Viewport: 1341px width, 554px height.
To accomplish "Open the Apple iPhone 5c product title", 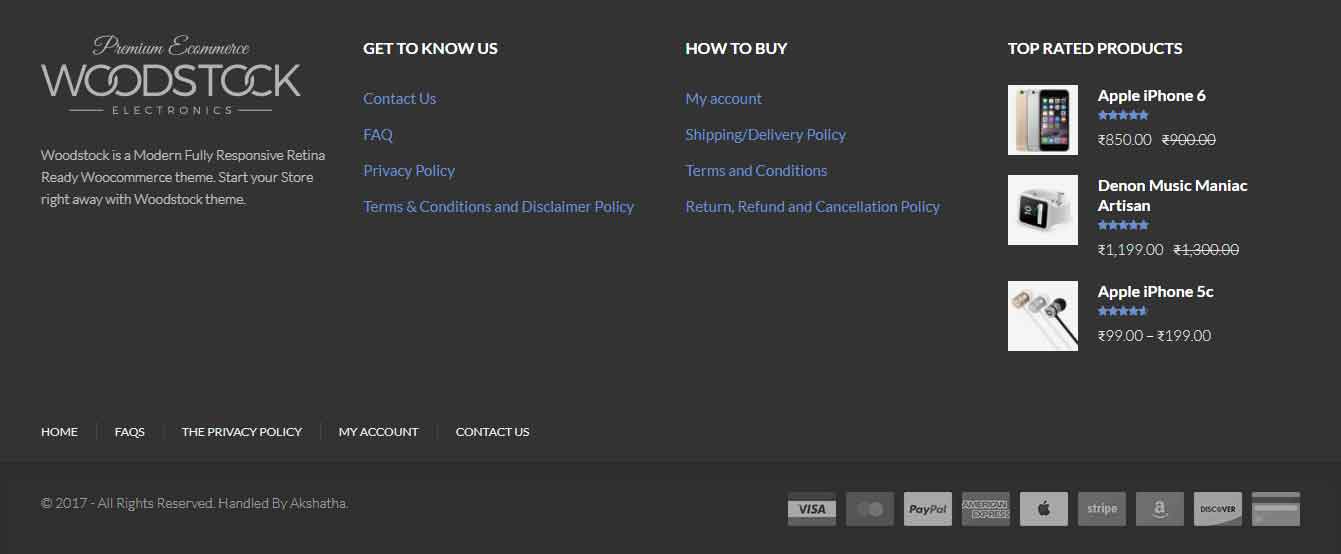I will tap(1155, 292).
